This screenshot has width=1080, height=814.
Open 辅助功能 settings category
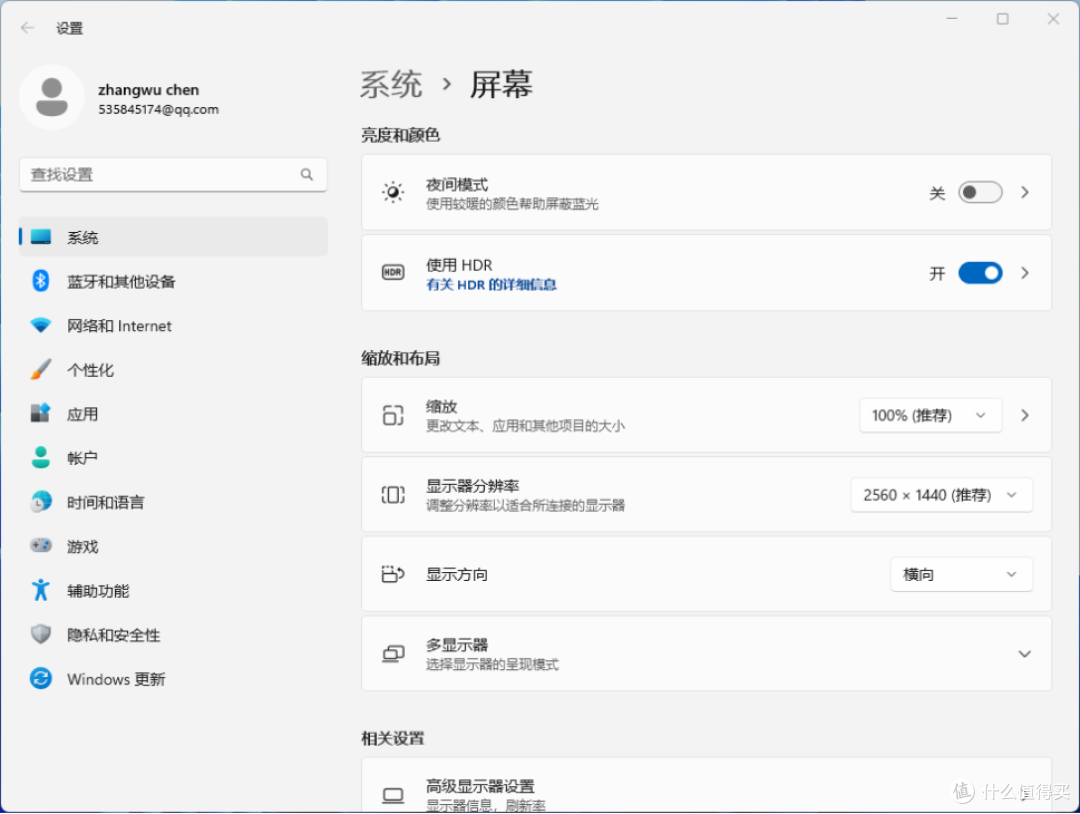[174, 590]
